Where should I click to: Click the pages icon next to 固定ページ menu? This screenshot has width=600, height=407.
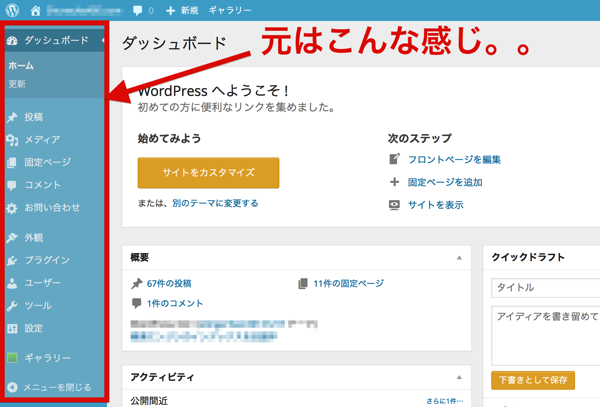(x=12, y=163)
